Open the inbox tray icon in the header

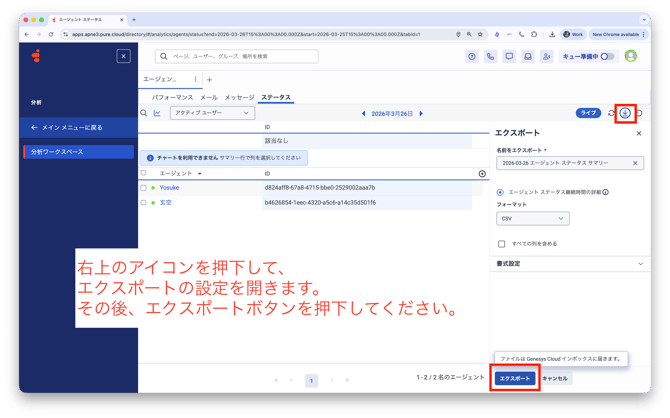pos(528,56)
